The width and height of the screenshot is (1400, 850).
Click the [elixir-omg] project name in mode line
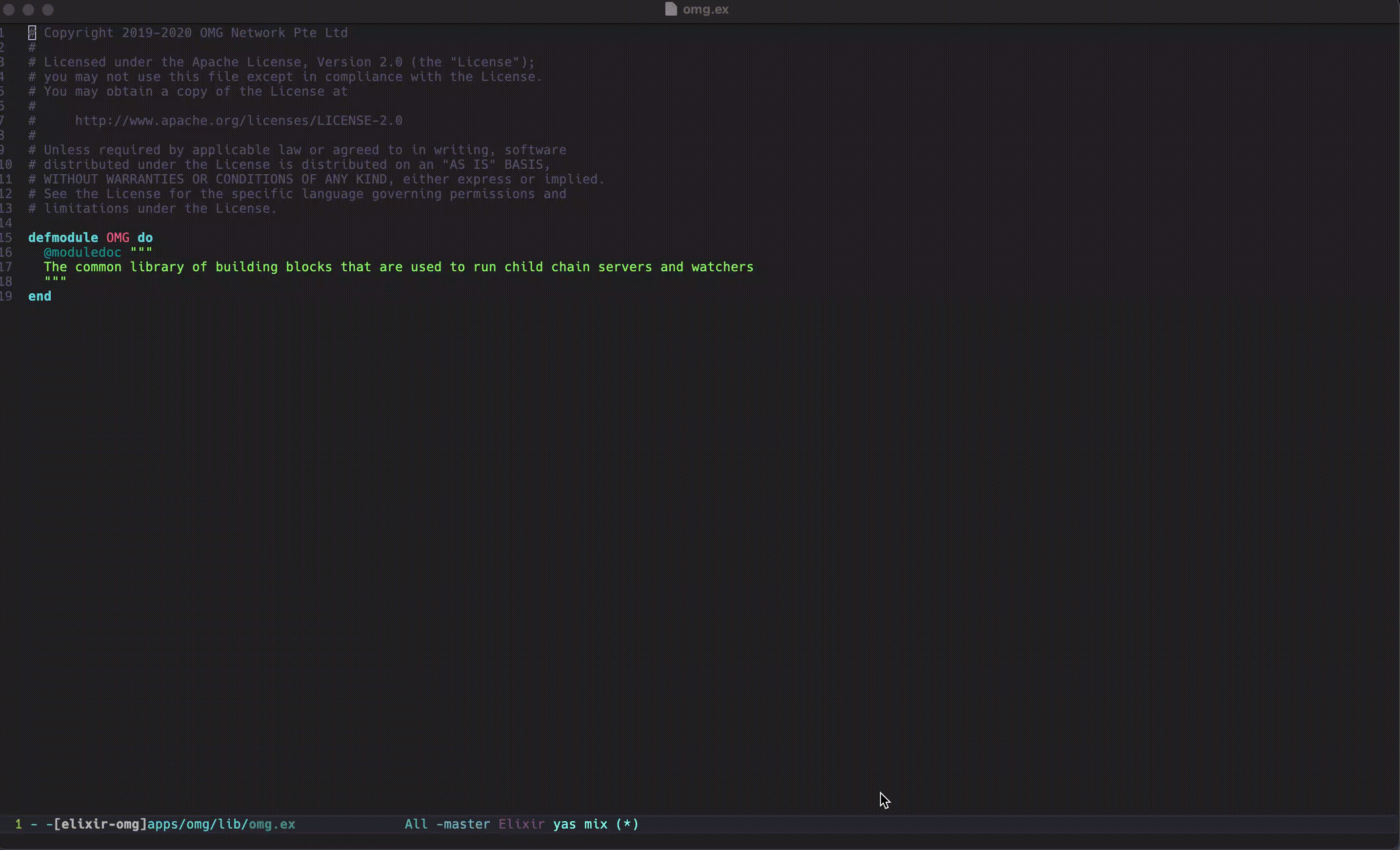point(100,825)
